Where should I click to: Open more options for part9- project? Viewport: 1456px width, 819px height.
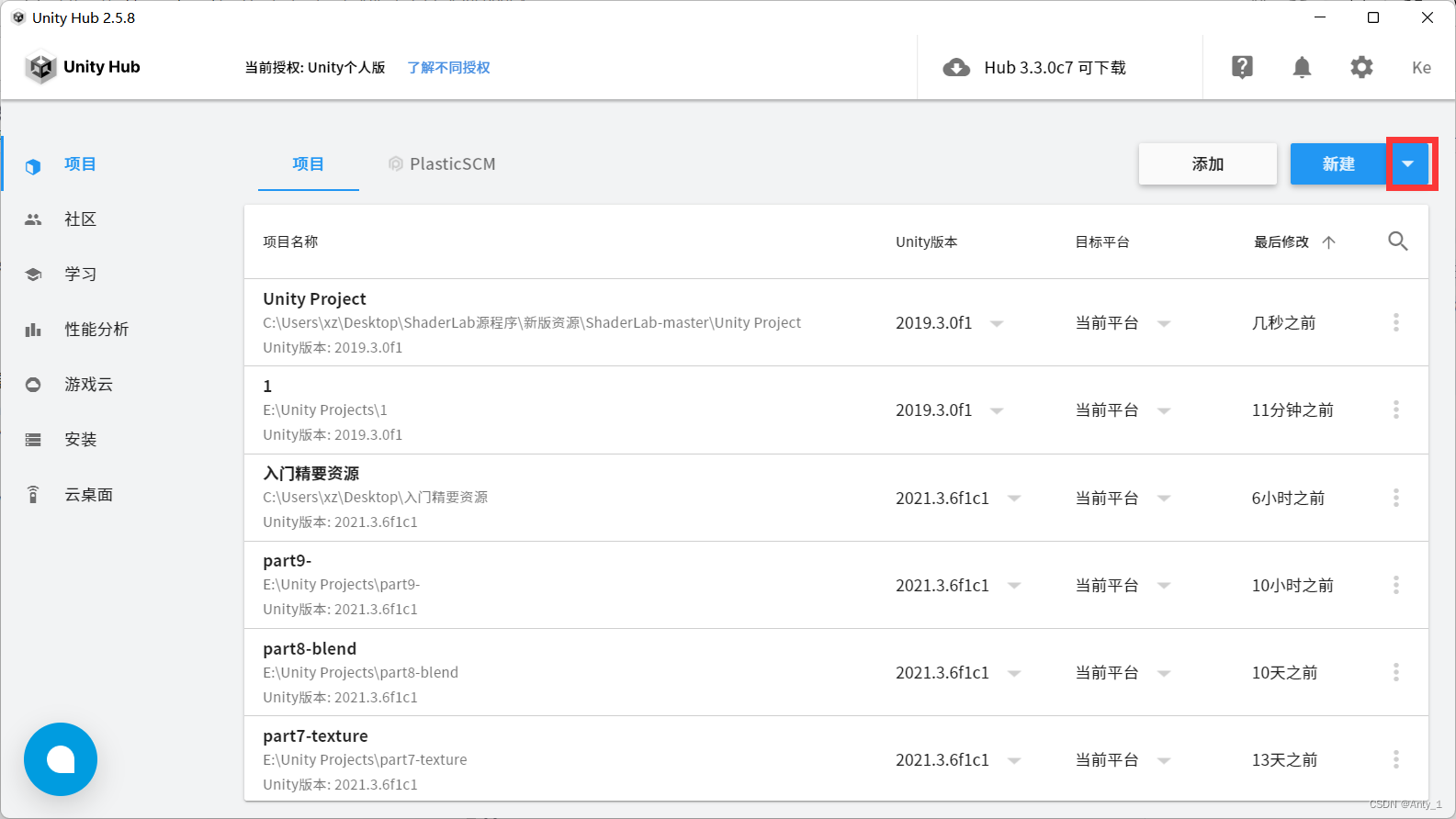click(1395, 585)
